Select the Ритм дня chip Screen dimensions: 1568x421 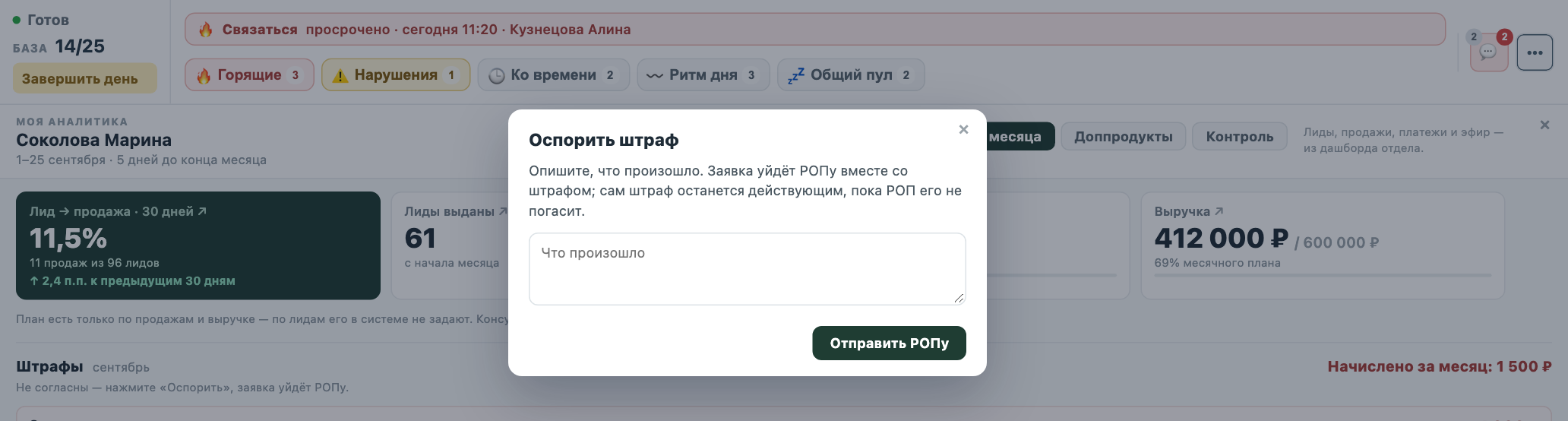click(x=703, y=74)
